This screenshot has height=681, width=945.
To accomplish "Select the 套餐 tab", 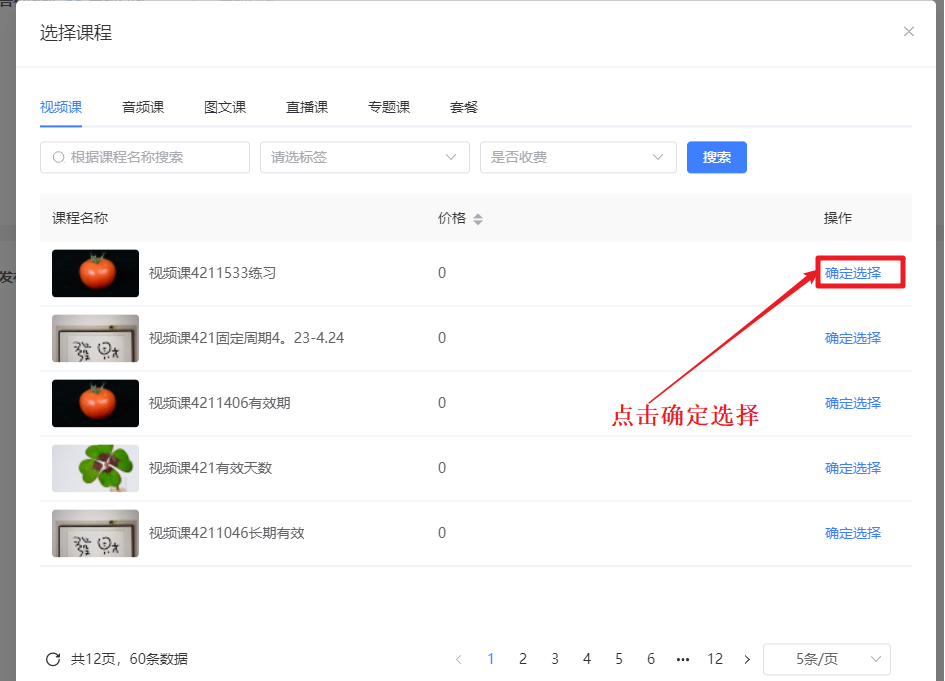I will point(463,107).
